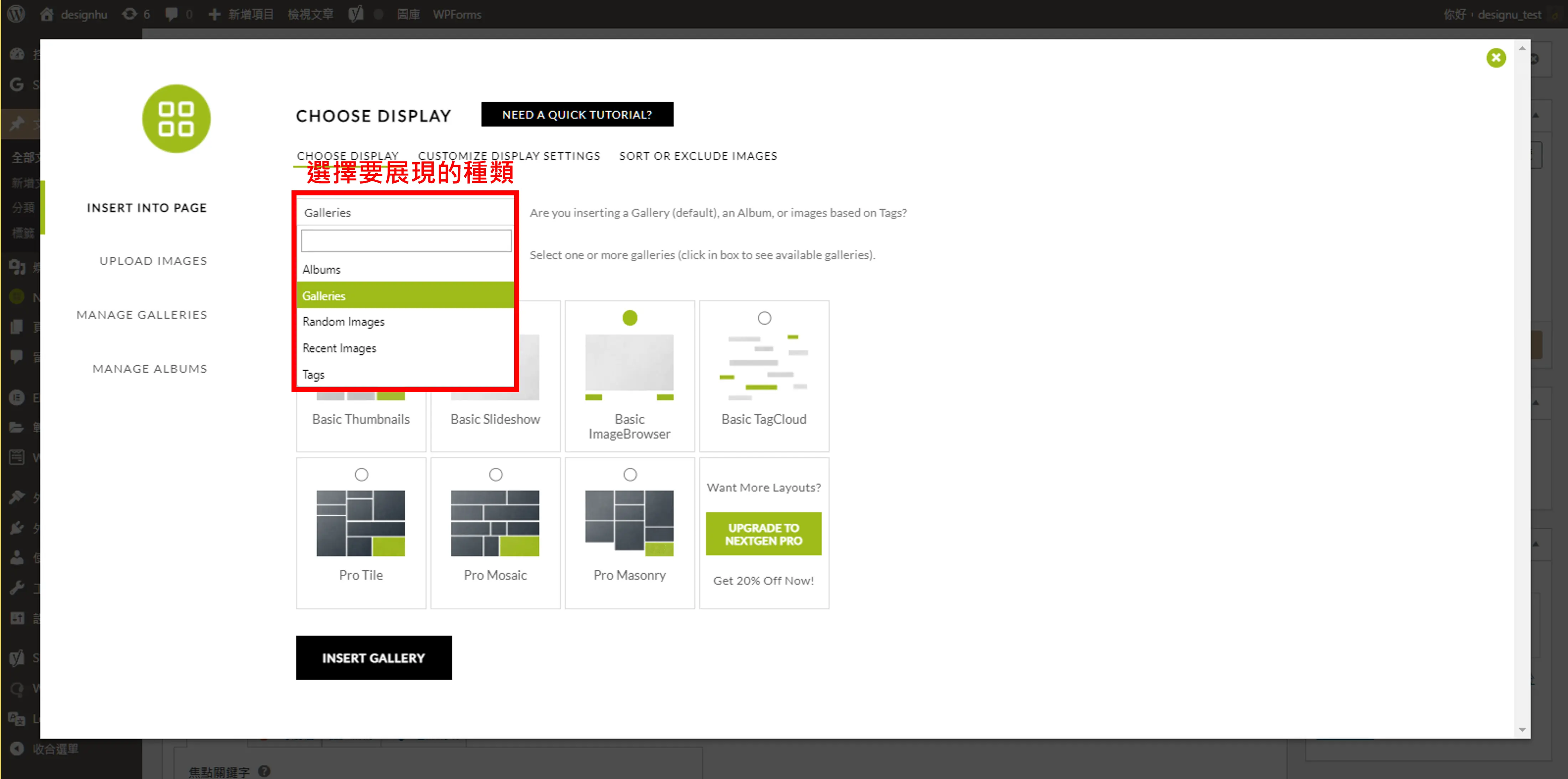Select the Pro Mosaic radio button

tap(495, 475)
